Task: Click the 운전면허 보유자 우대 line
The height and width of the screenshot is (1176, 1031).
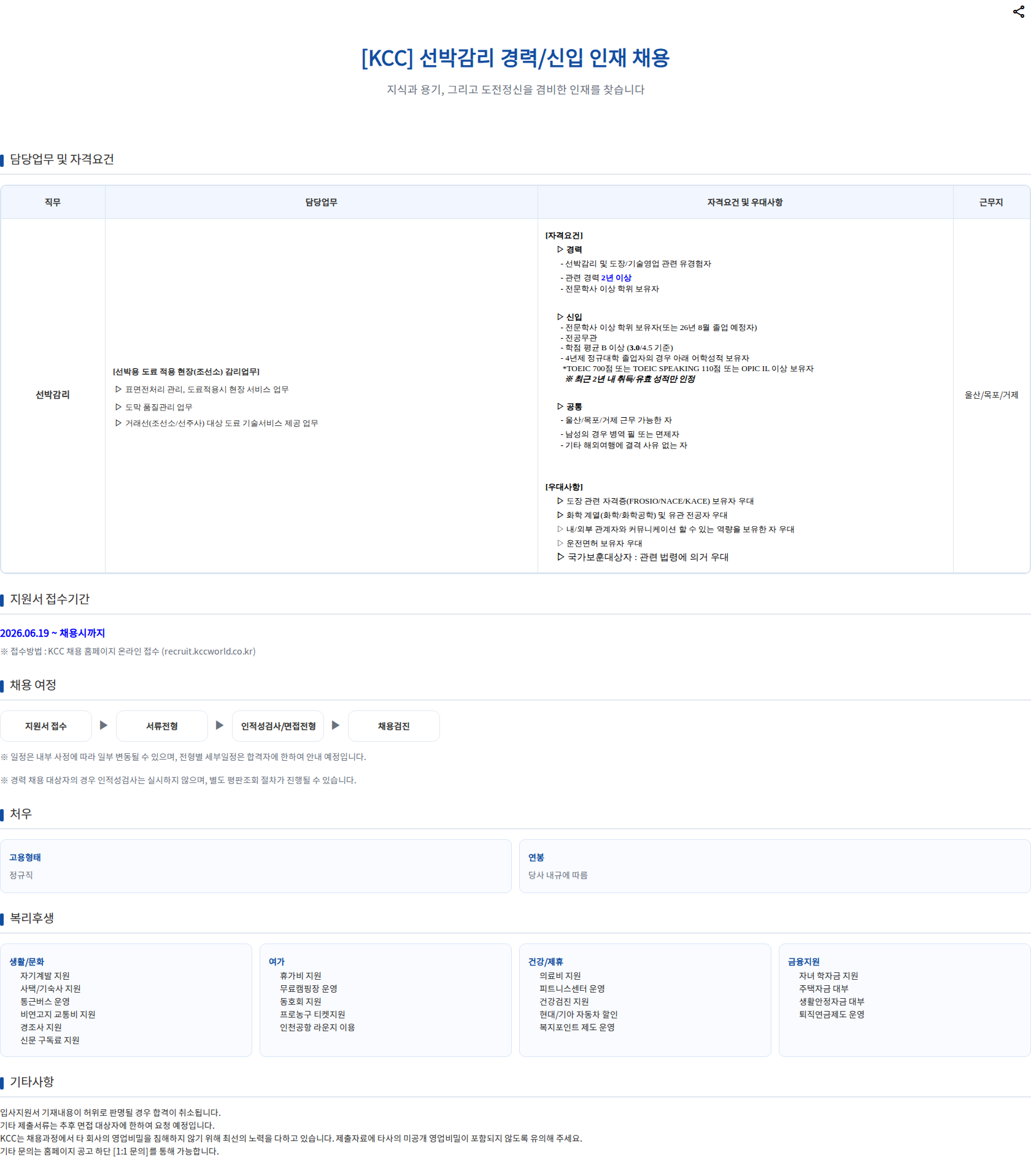Action: [600, 544]
